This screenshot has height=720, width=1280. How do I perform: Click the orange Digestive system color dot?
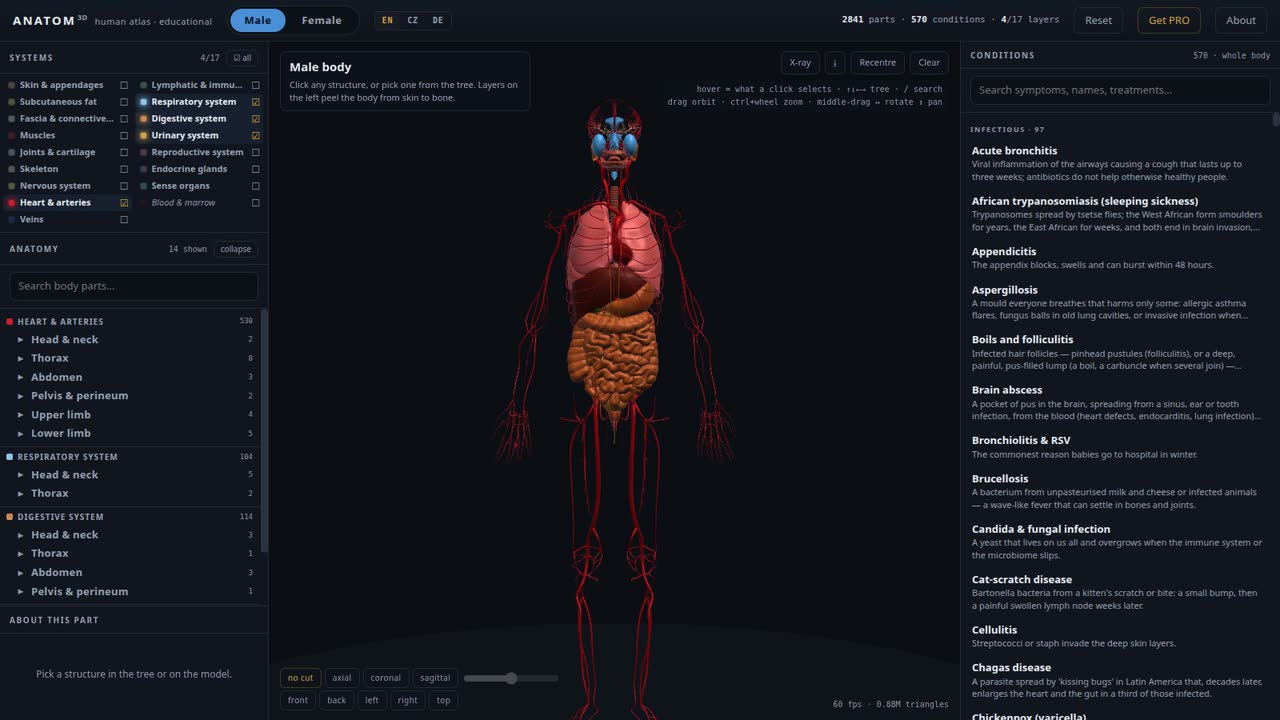coord(144,119)
